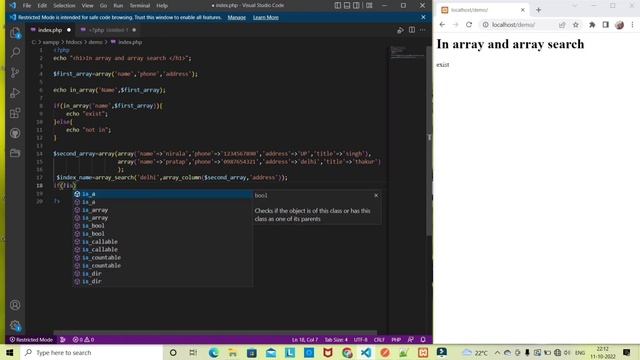640x360 pixels.
Task: Dismiss the Restricted Mode banner
Action: (x=423, y=17)
